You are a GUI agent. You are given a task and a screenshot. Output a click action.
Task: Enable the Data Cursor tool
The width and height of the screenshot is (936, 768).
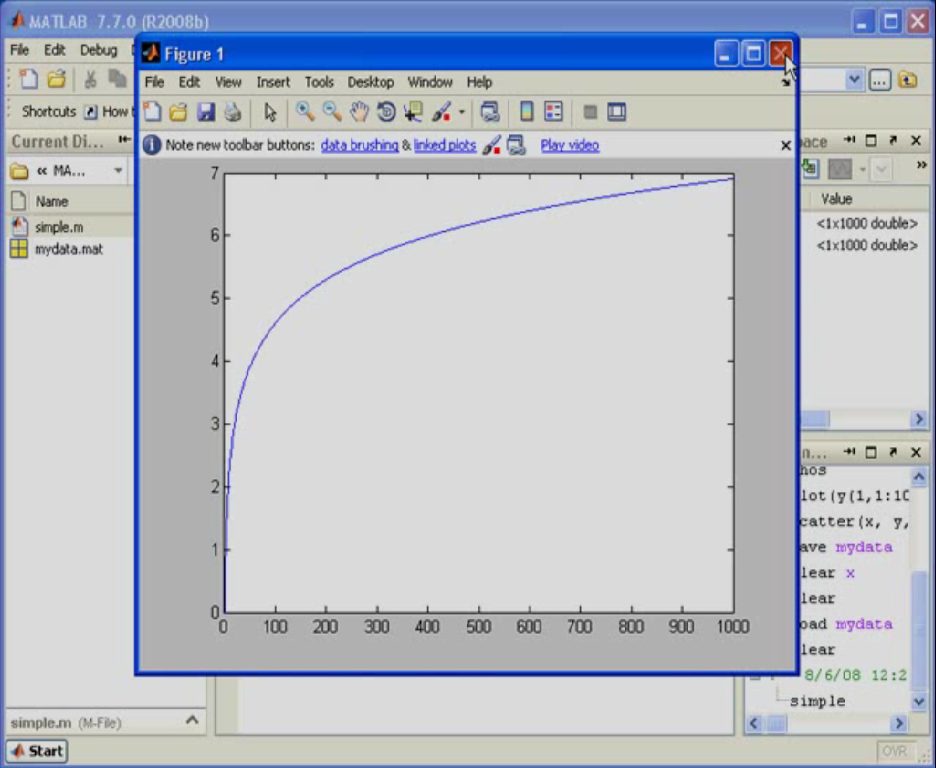(x=413, y=112)
